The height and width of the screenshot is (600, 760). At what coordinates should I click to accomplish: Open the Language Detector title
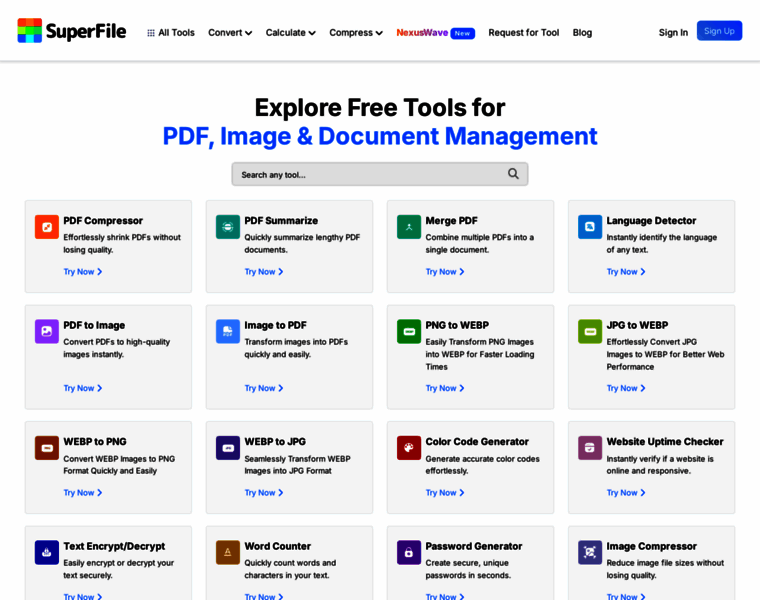coord(651,221)
